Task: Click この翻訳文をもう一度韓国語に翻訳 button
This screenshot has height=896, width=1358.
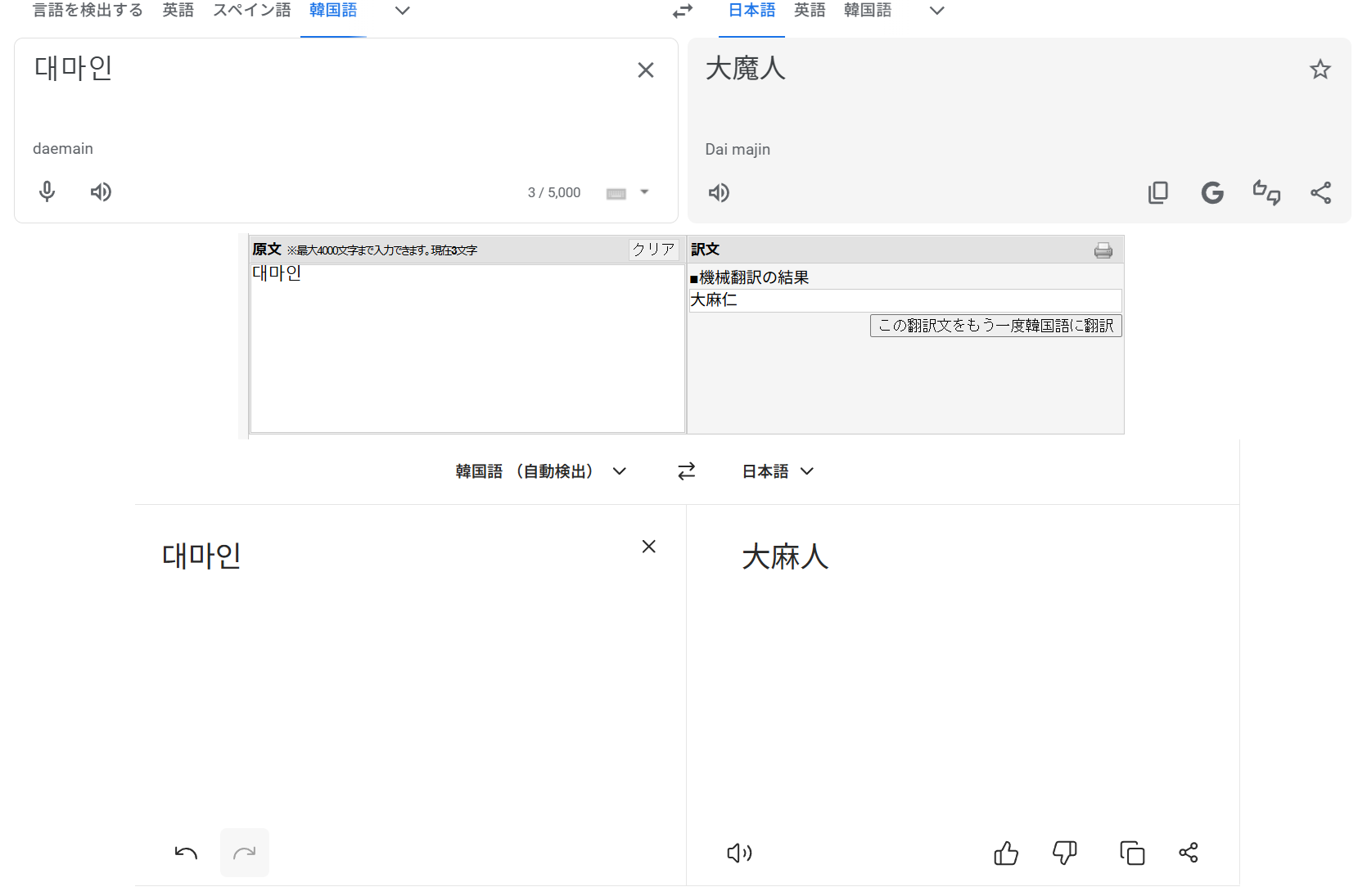Action: coord(995,326)
